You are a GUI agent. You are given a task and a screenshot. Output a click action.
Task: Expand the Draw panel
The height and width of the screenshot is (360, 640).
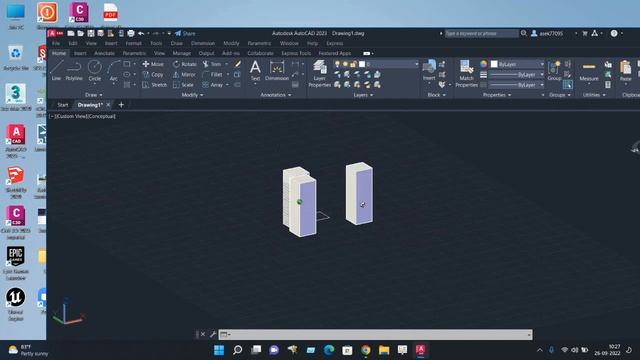(93, 95)
